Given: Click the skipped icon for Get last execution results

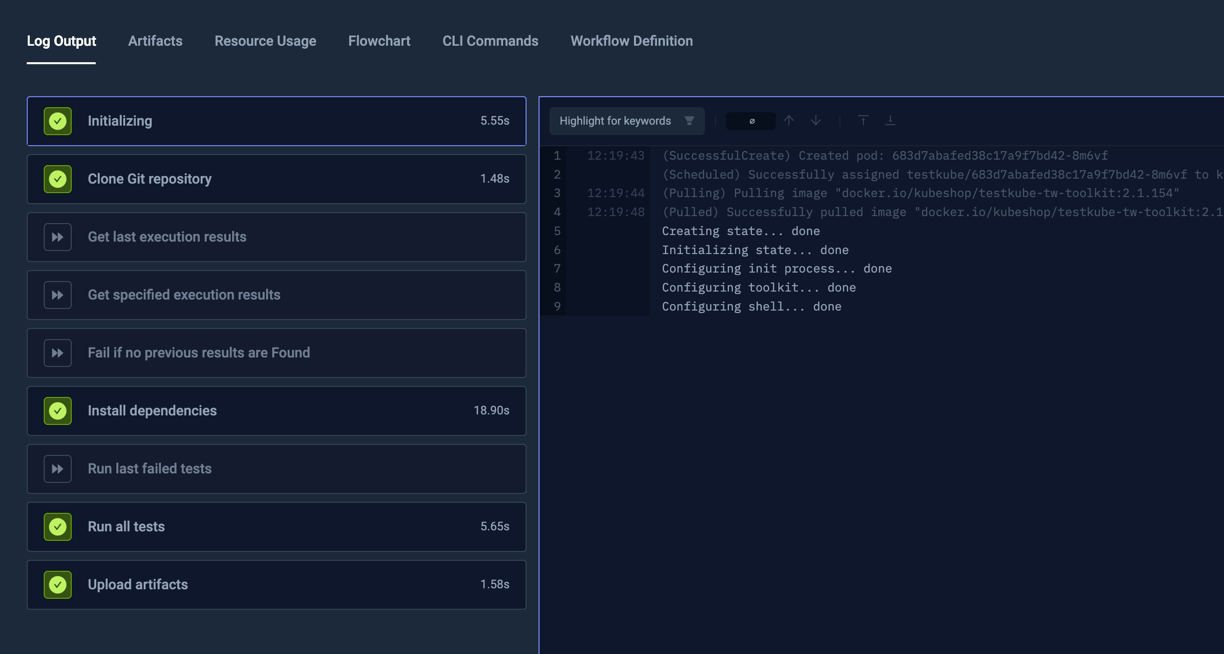Looking at the screenshot, I should pos(58,237).
